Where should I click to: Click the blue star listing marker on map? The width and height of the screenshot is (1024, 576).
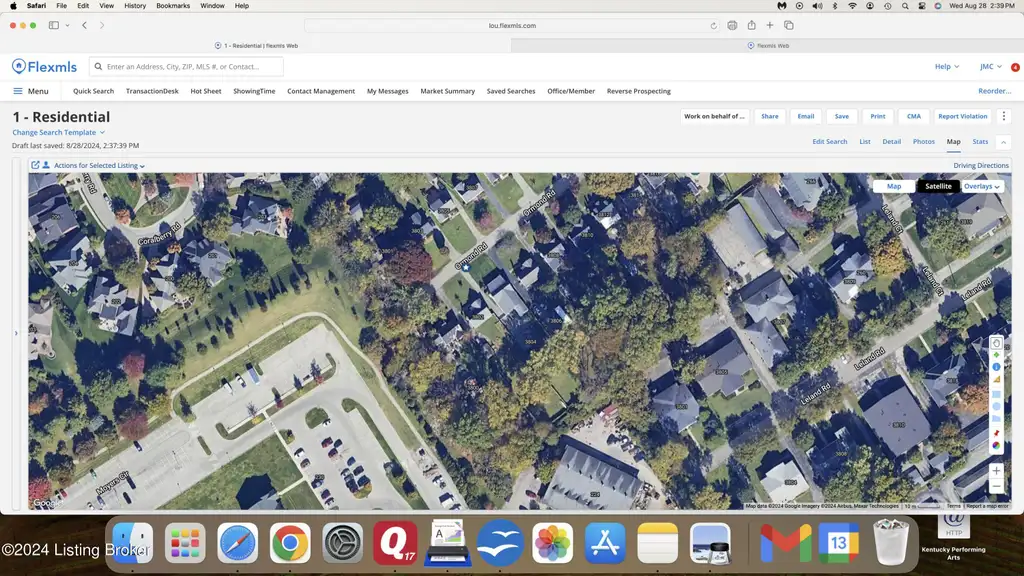466,267
